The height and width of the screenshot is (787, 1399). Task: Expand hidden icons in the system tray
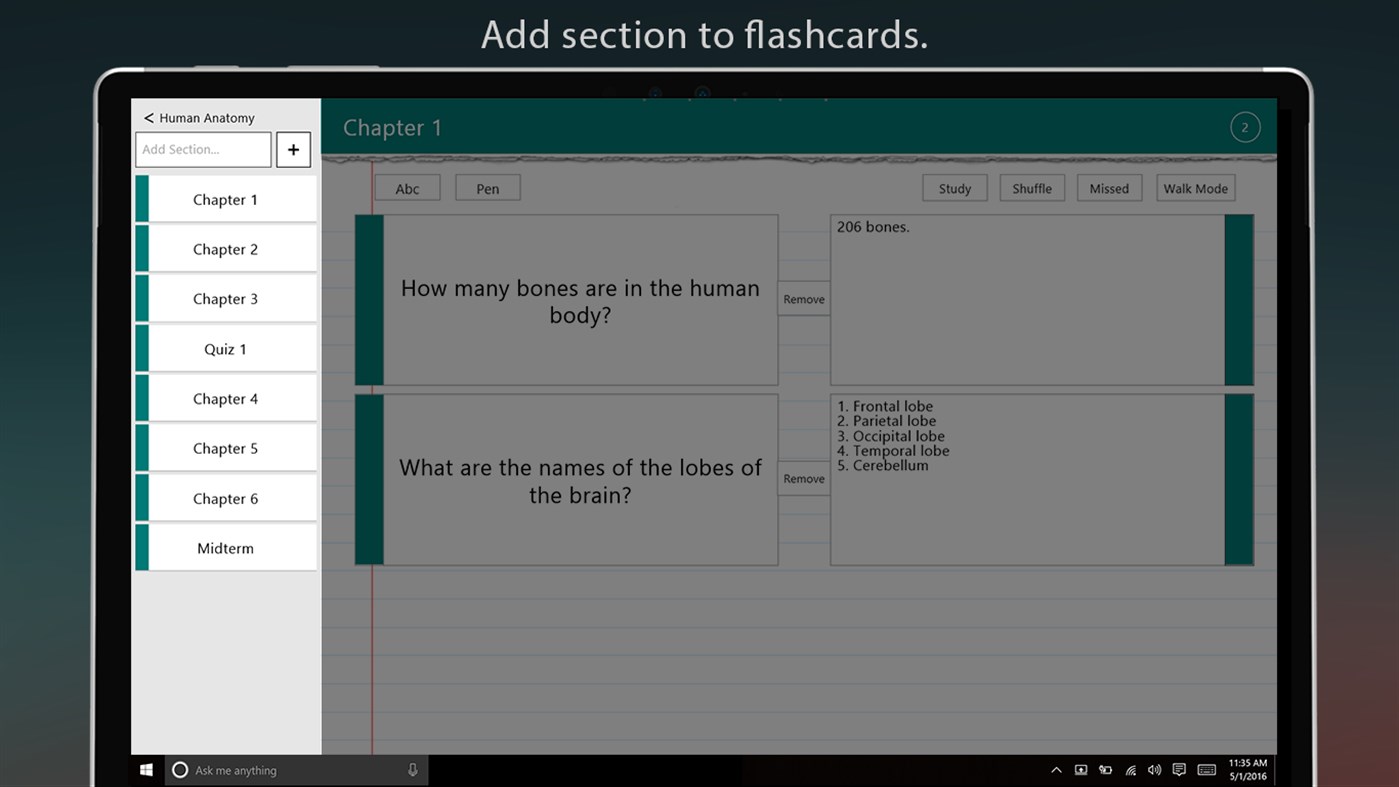click(1056, 770)
